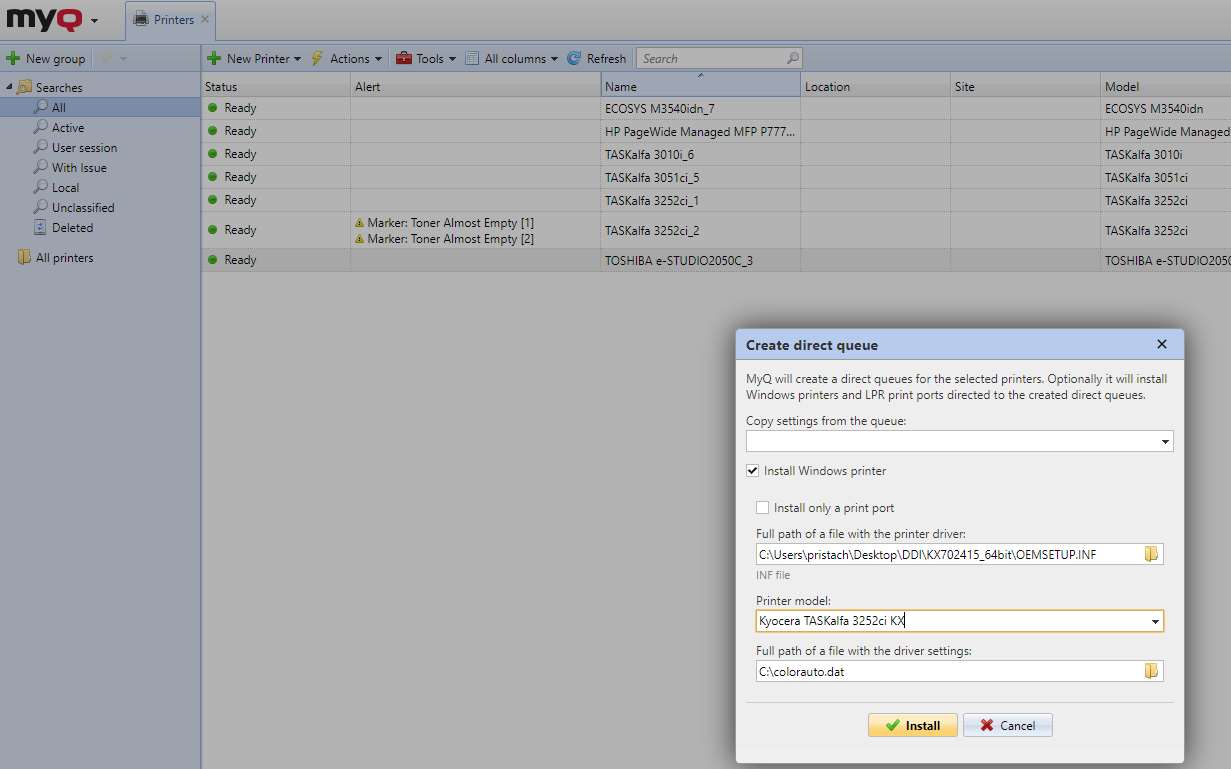Click the Install button
1231x769 pixels.
(x=912, y=725)
